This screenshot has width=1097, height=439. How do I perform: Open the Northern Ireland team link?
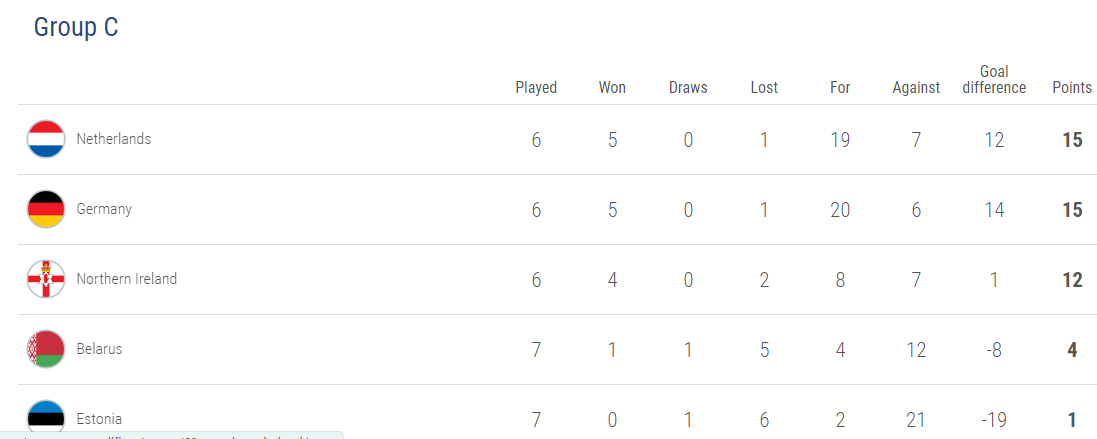click(x=127, y=279)
